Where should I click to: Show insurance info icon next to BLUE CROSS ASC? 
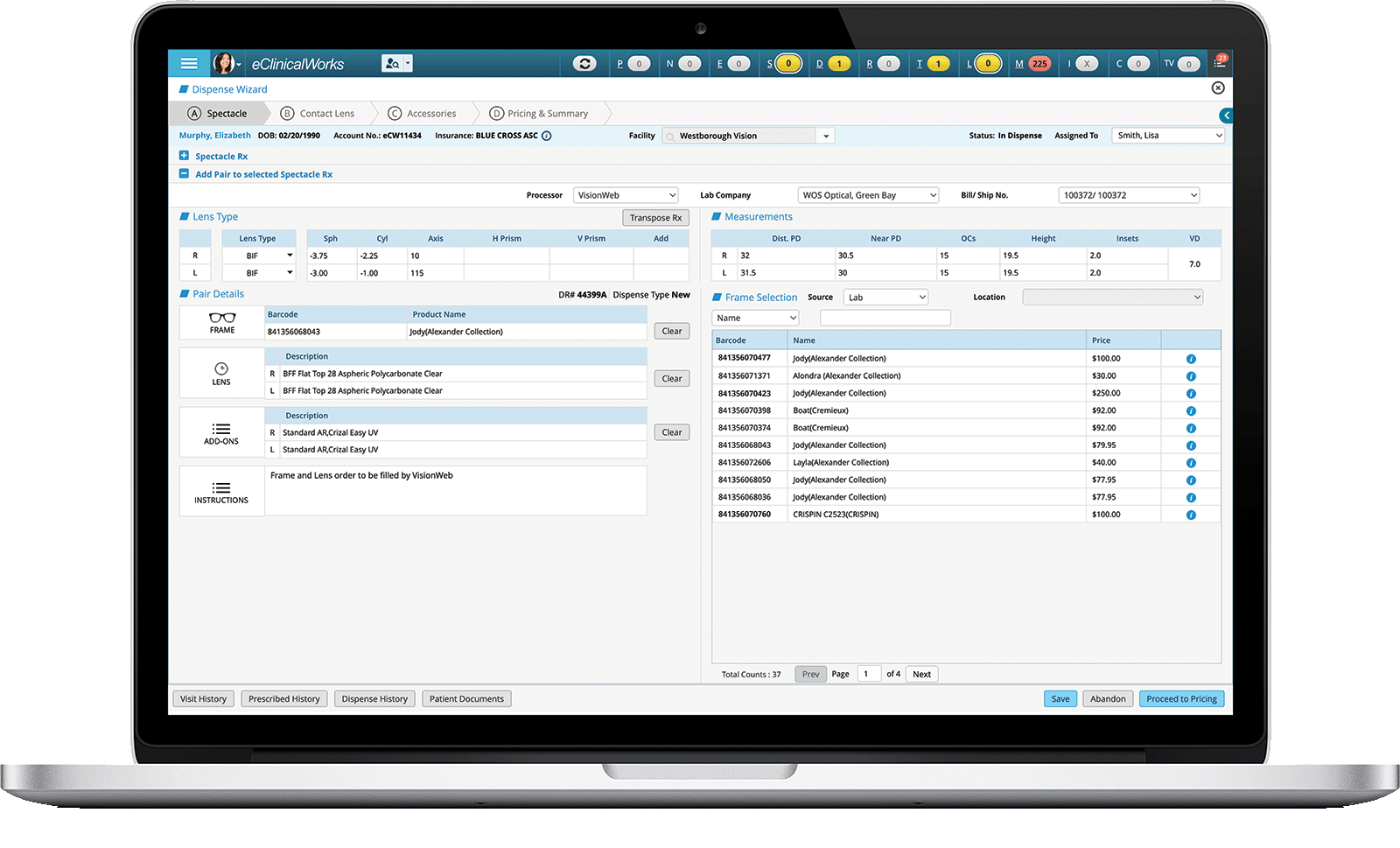pos(547,136)
